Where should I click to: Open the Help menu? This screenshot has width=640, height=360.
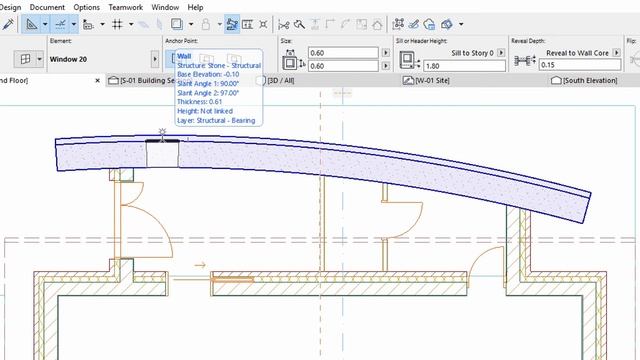click(195, 7)
